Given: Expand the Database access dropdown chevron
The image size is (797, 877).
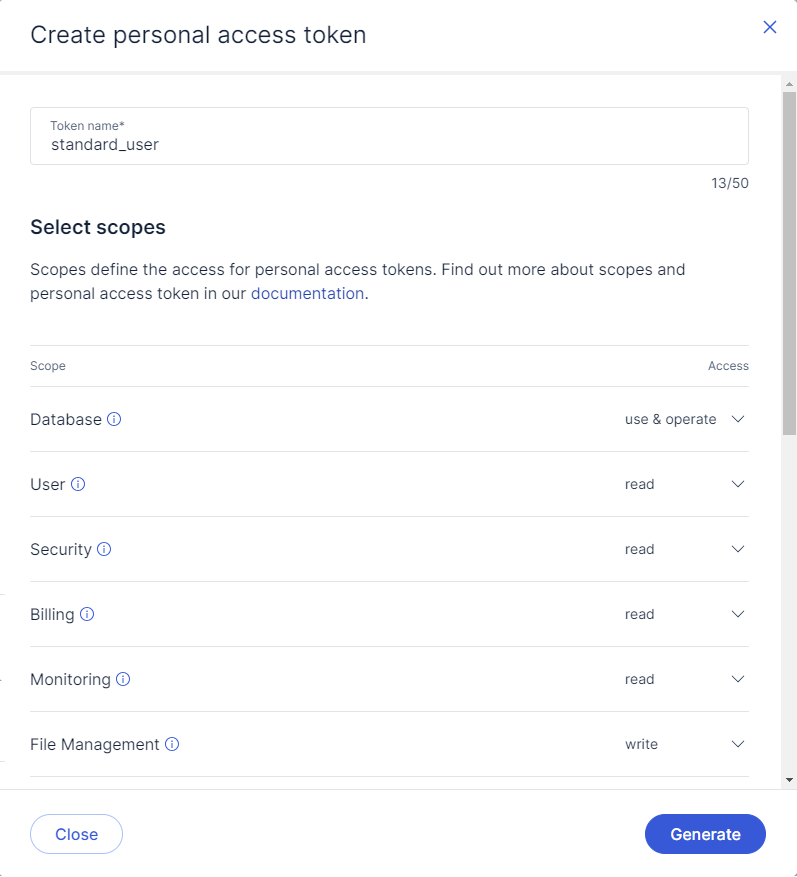Looking at the screenshot, I should 738,419.
